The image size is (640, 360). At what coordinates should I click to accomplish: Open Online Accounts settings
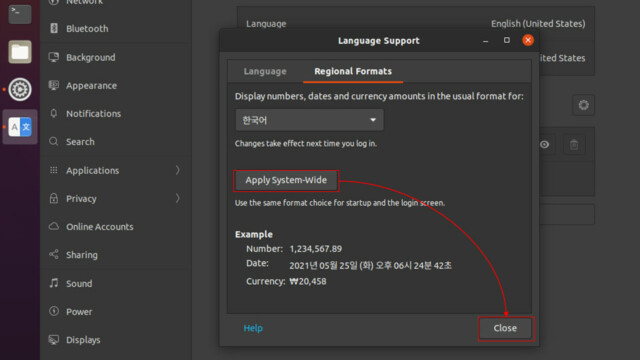(116, 226)
